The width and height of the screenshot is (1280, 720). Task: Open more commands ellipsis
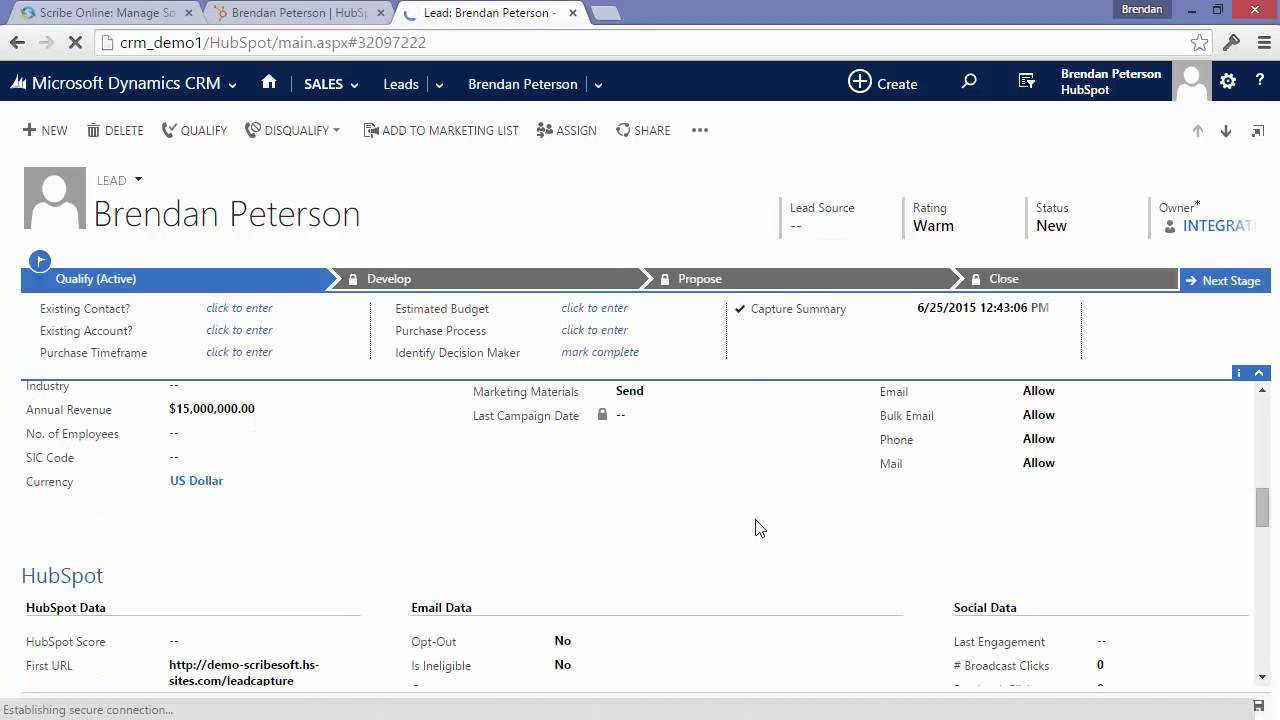click(x=700, y=130)
